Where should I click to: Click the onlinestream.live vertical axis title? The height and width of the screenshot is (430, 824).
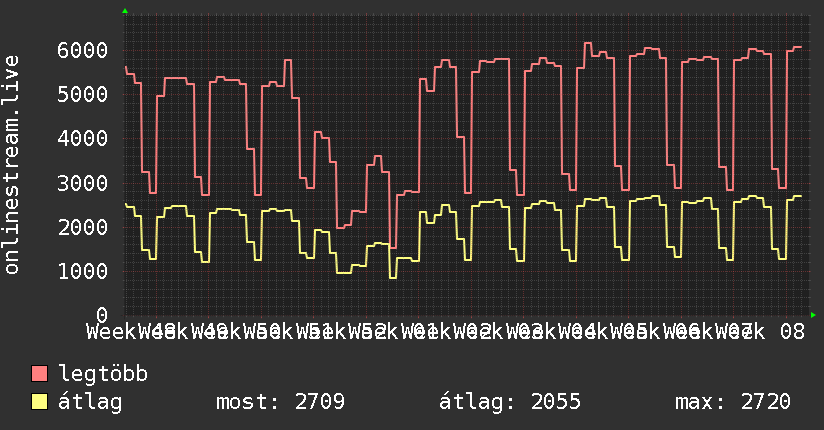tap(12, 165)
